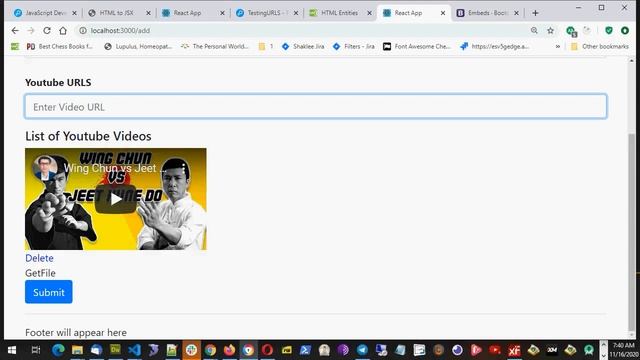Click the Delete link under the video
640x360 pixels.
[x=39, y=258]
